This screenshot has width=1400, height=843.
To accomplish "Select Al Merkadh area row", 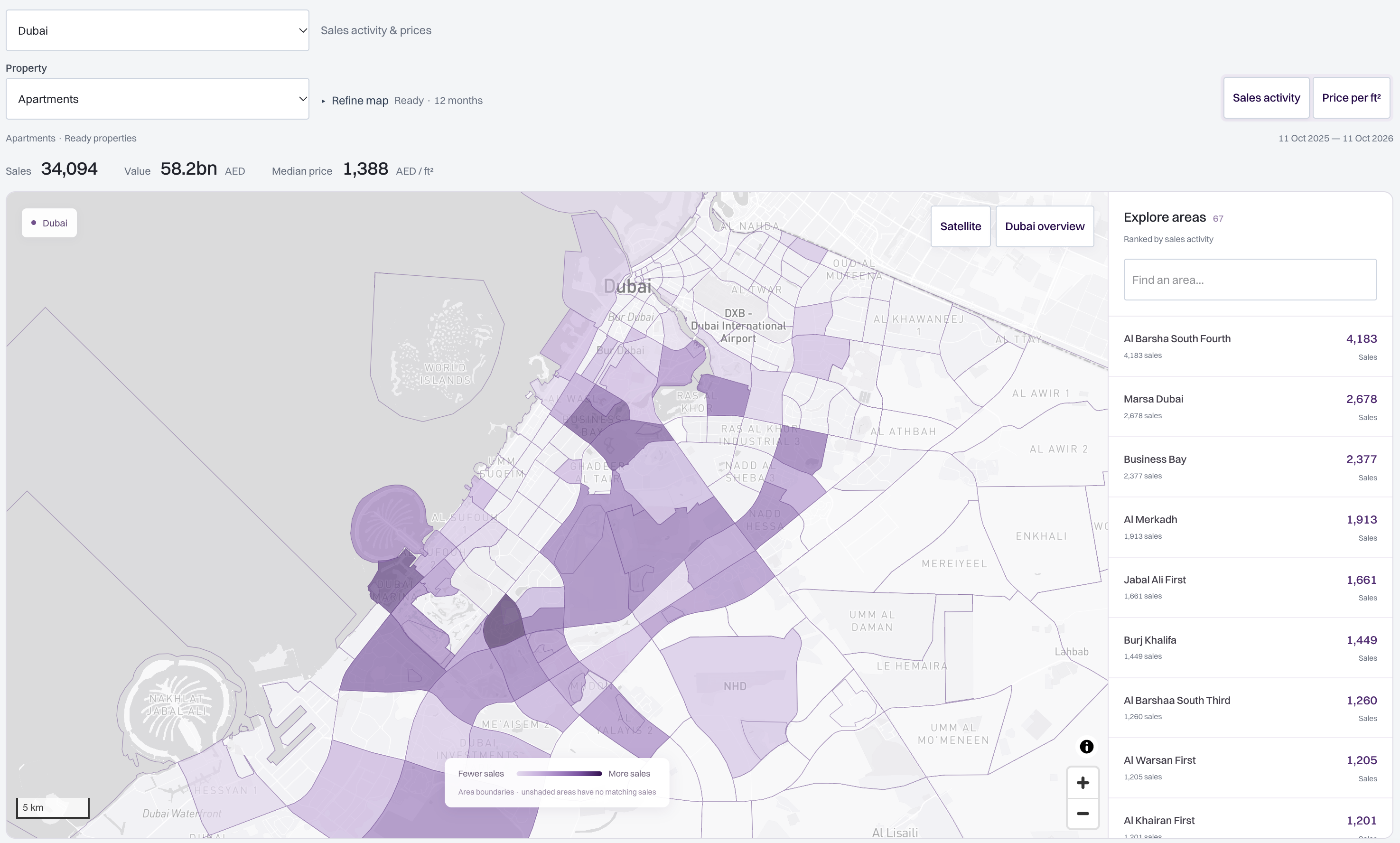I will pyautogui.click(x=1250, y=527).
